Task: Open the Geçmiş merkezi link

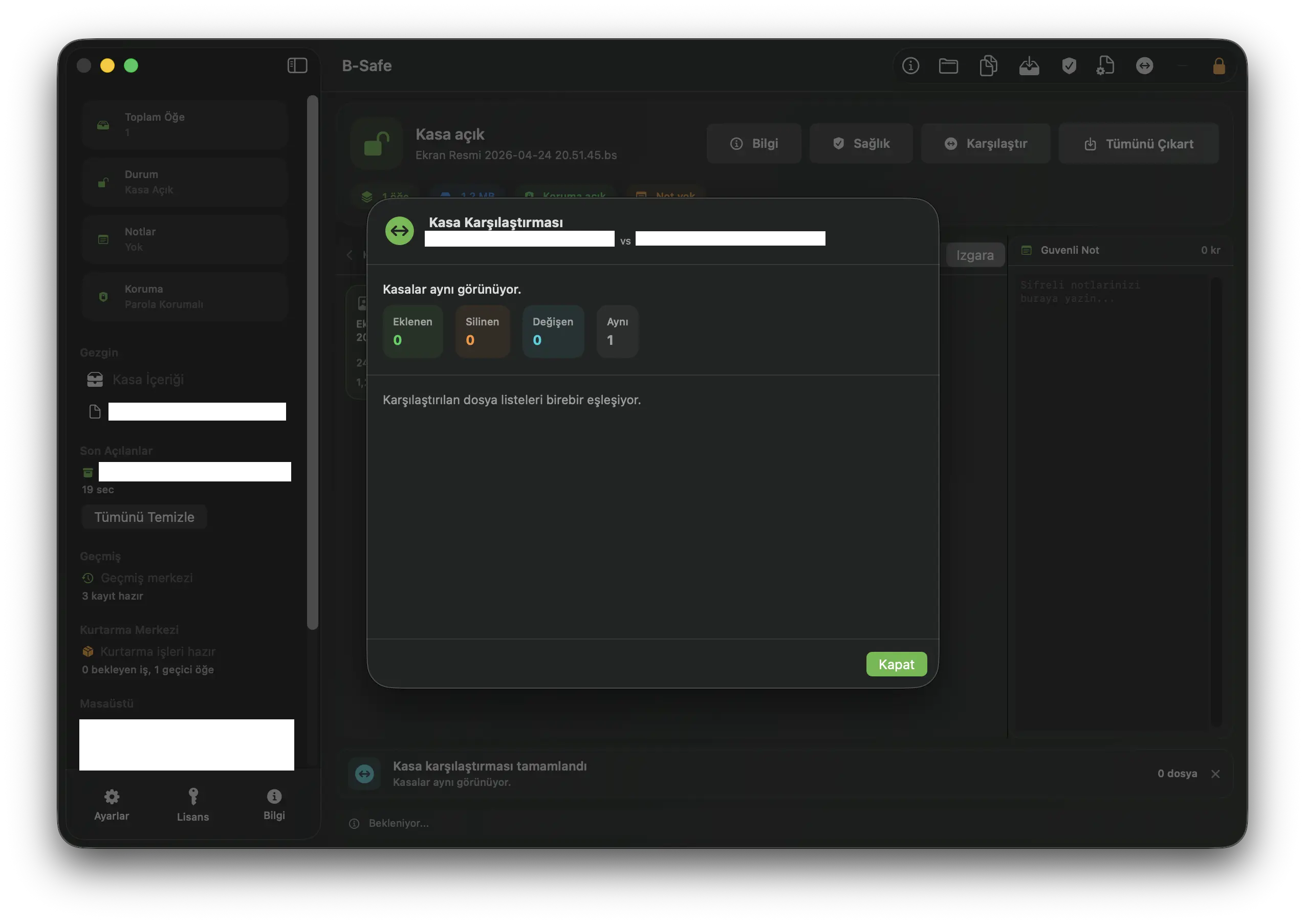Action: pos(147,578)
